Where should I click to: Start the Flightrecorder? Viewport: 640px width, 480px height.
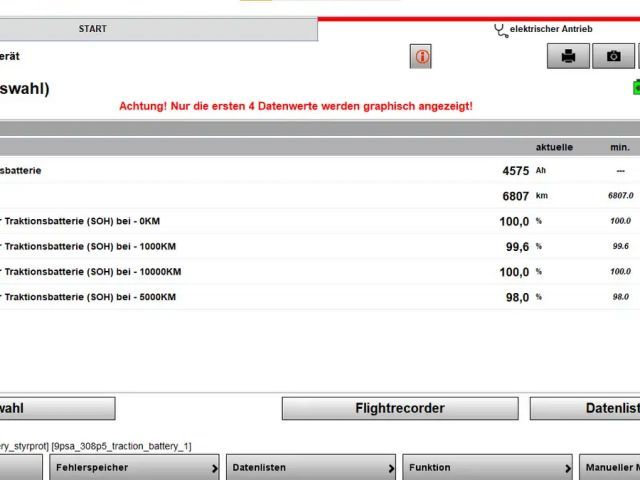pos(400,408)
